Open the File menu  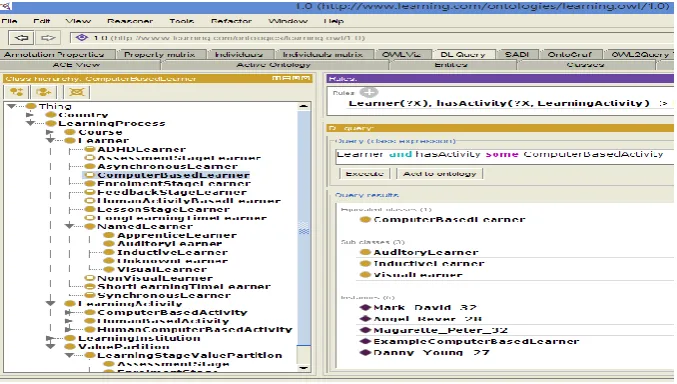click(x=9, y=21)
